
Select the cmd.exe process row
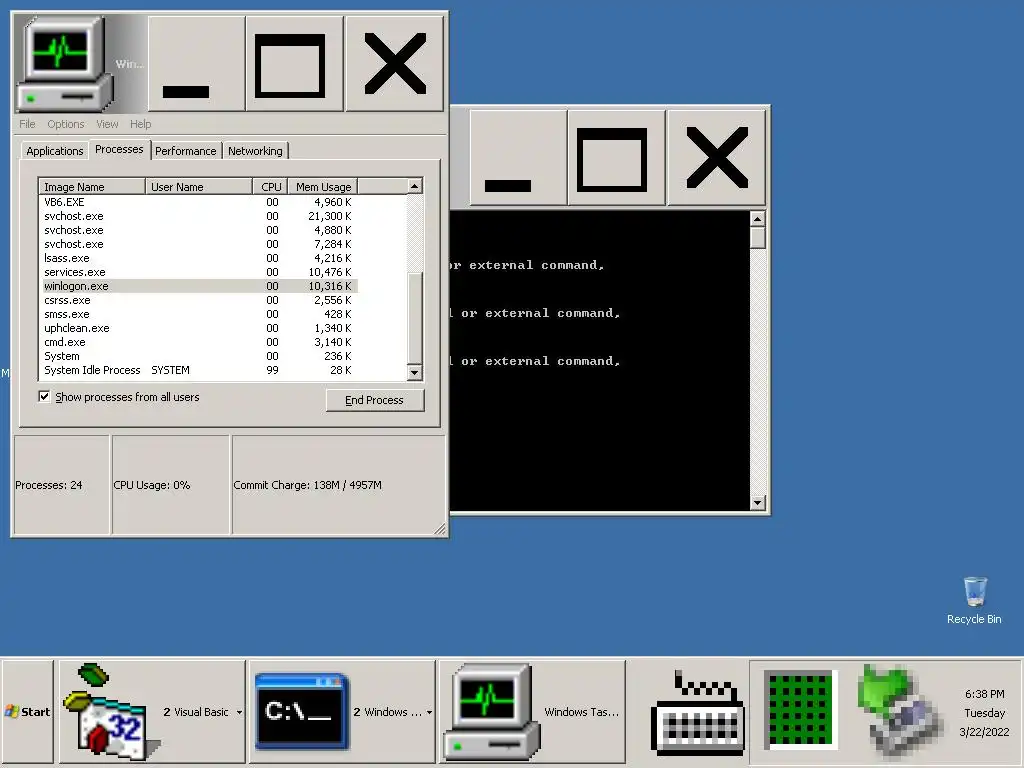point(199,342)
